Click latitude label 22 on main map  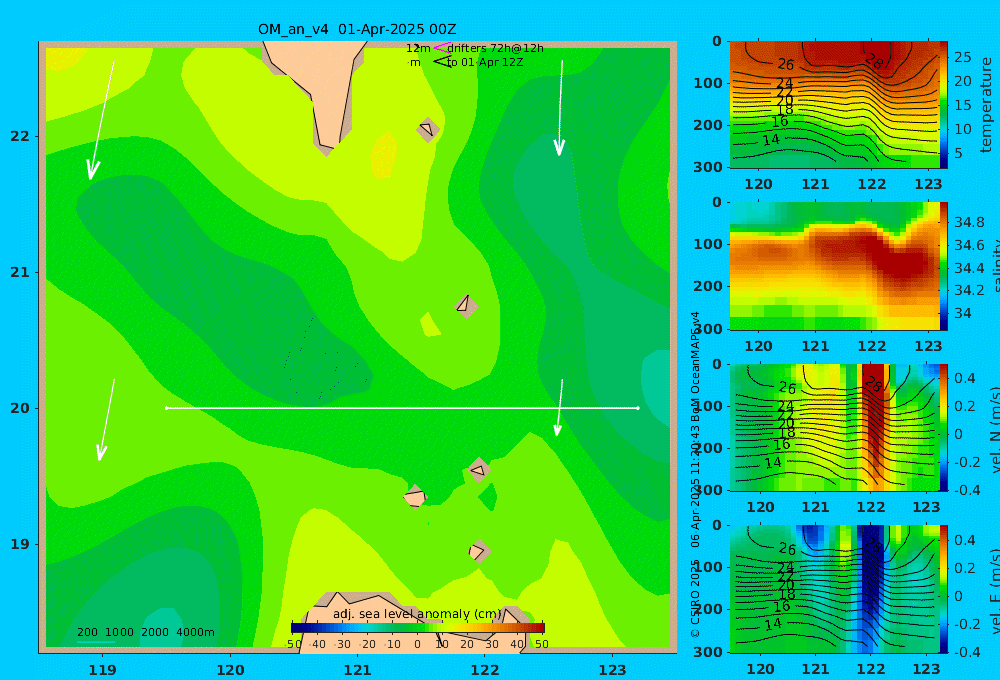[x=20, y=136]
